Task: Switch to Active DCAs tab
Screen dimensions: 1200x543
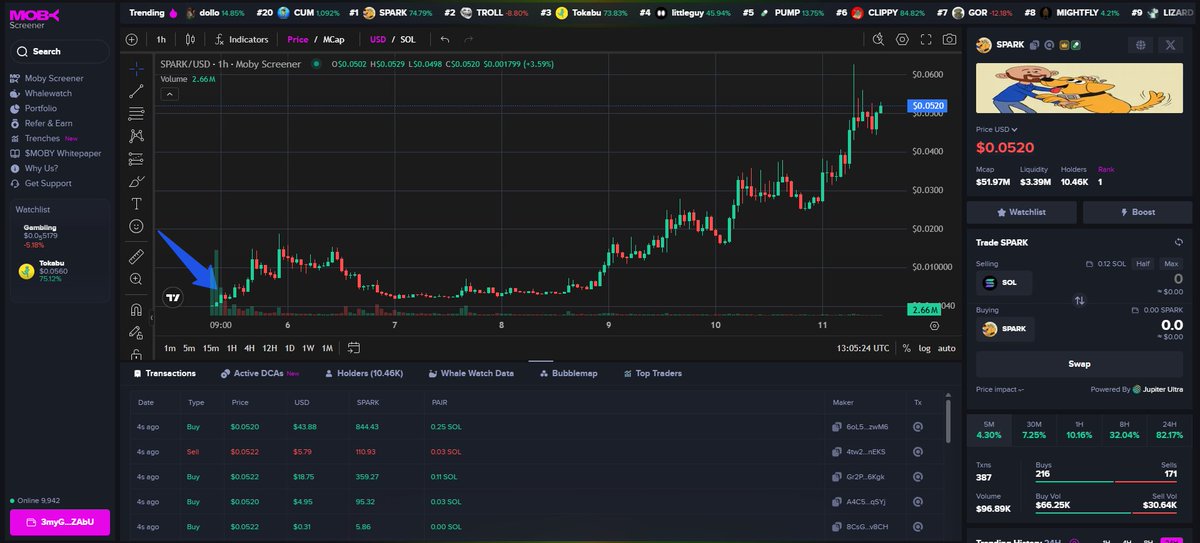Action: coord(260,373)
